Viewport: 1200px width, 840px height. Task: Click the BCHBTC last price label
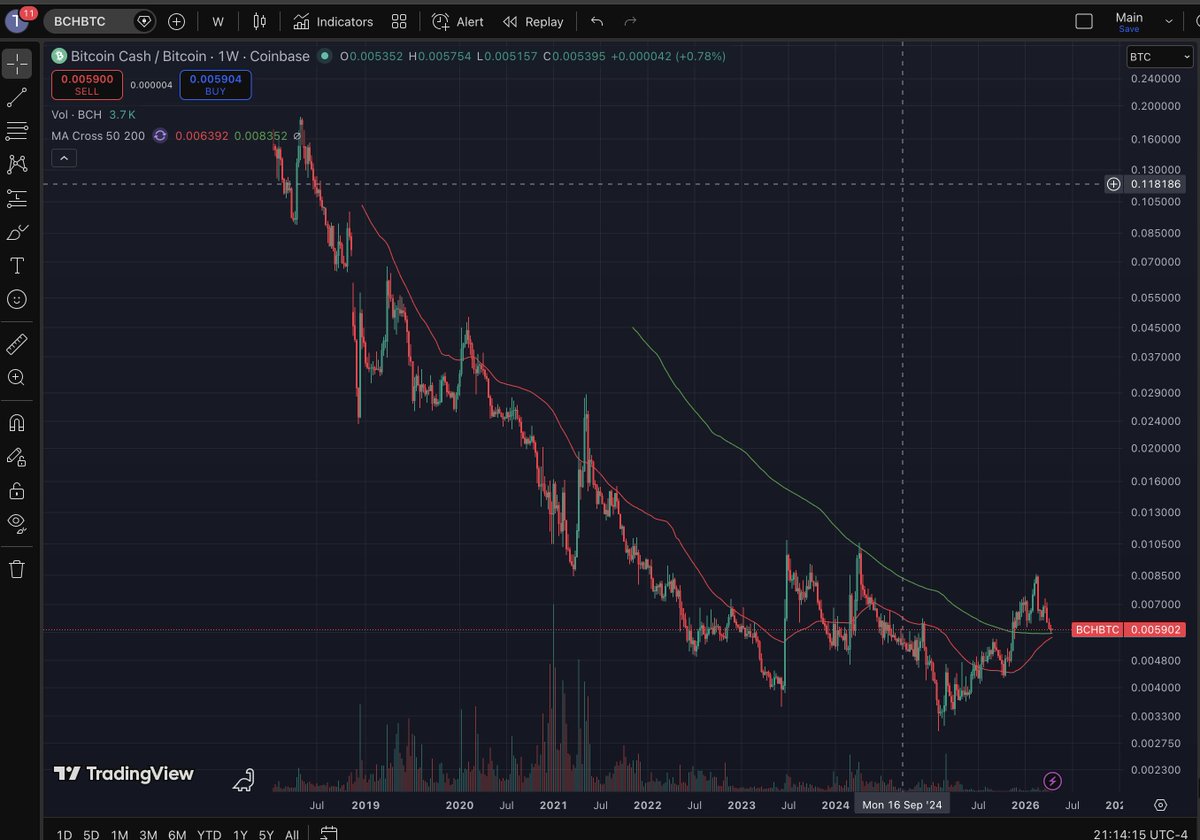1130,630
